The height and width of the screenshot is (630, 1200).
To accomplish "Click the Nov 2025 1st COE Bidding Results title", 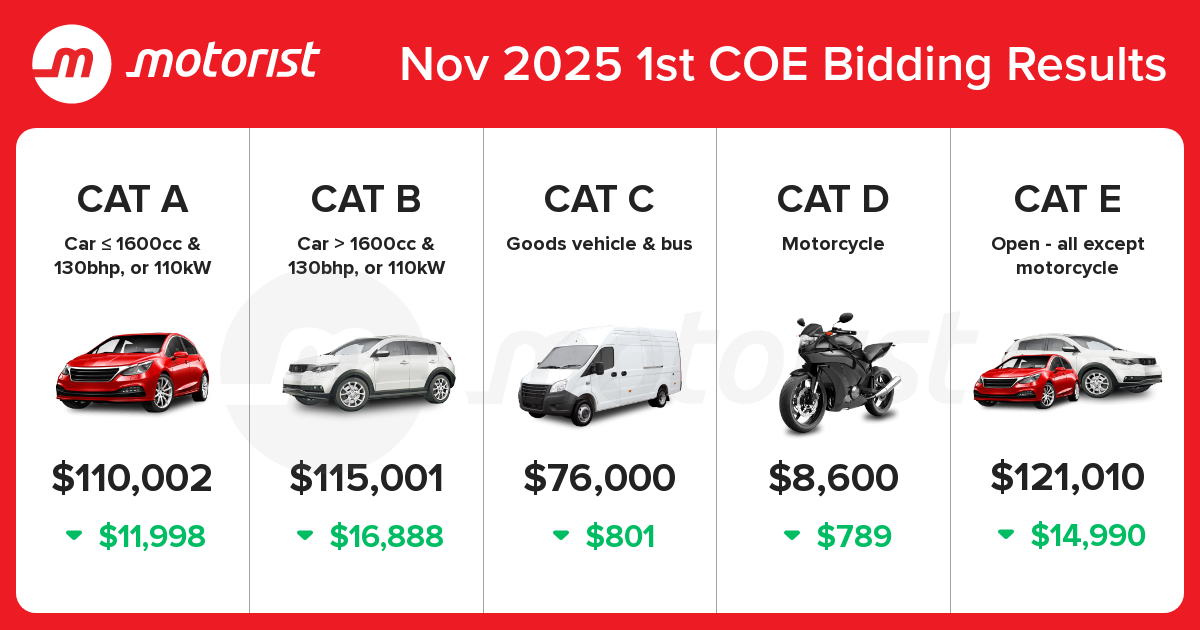I will pyautogui.click(x=783, y=64).
